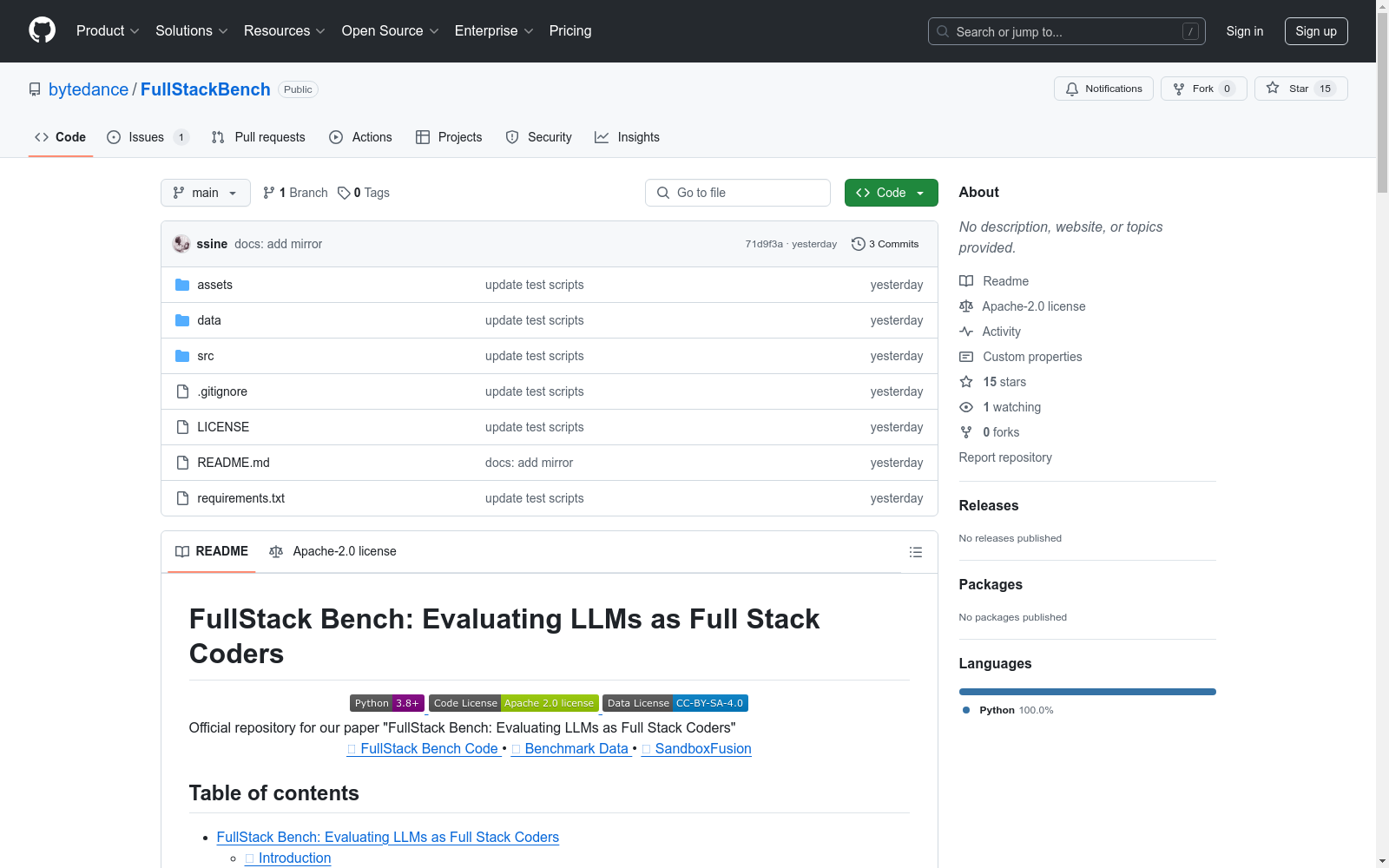Open the FullStack Bench Code link
Viewport: 1389px width, 868px height.
[424, 749]
